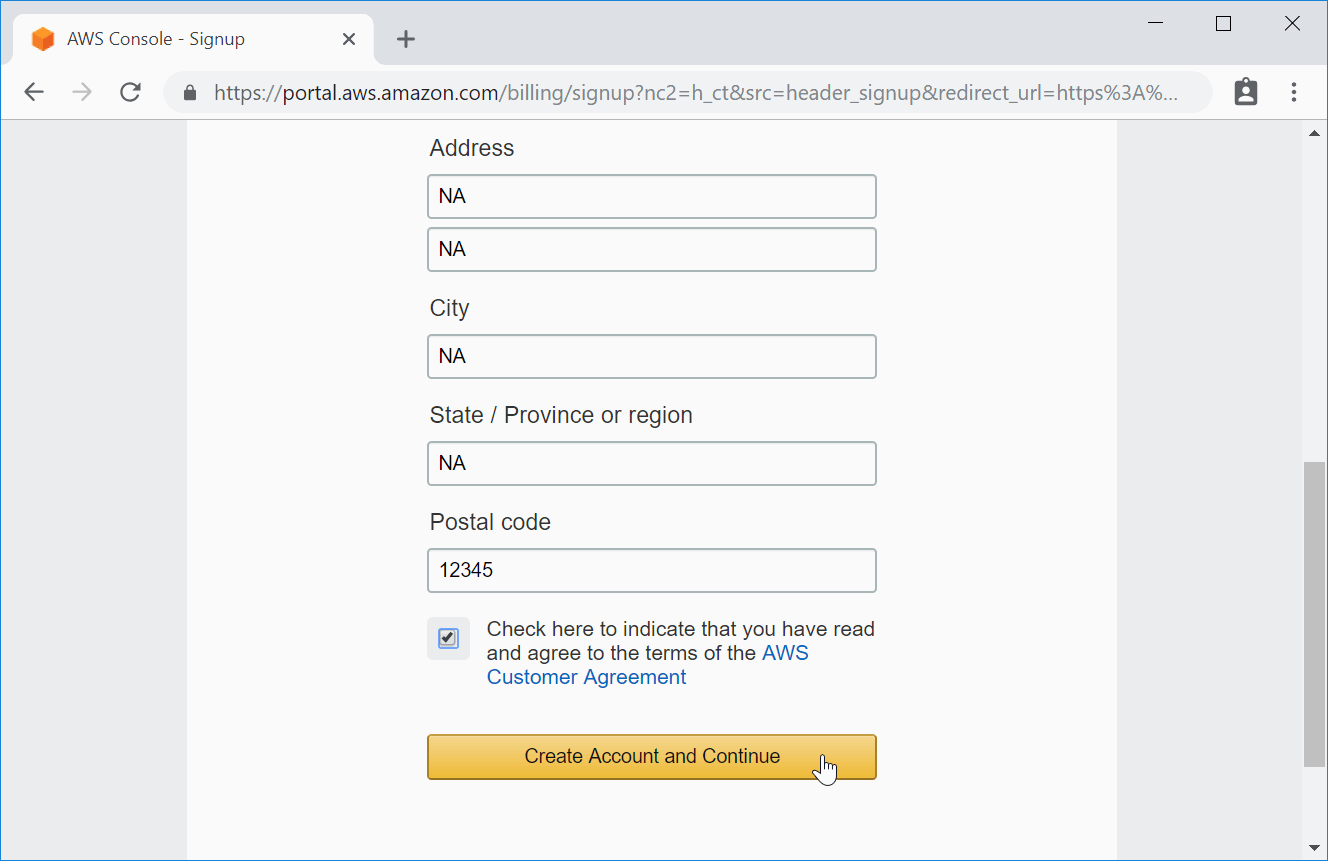View site security lock information
The image size is (1328, 861).
(190, 93)
